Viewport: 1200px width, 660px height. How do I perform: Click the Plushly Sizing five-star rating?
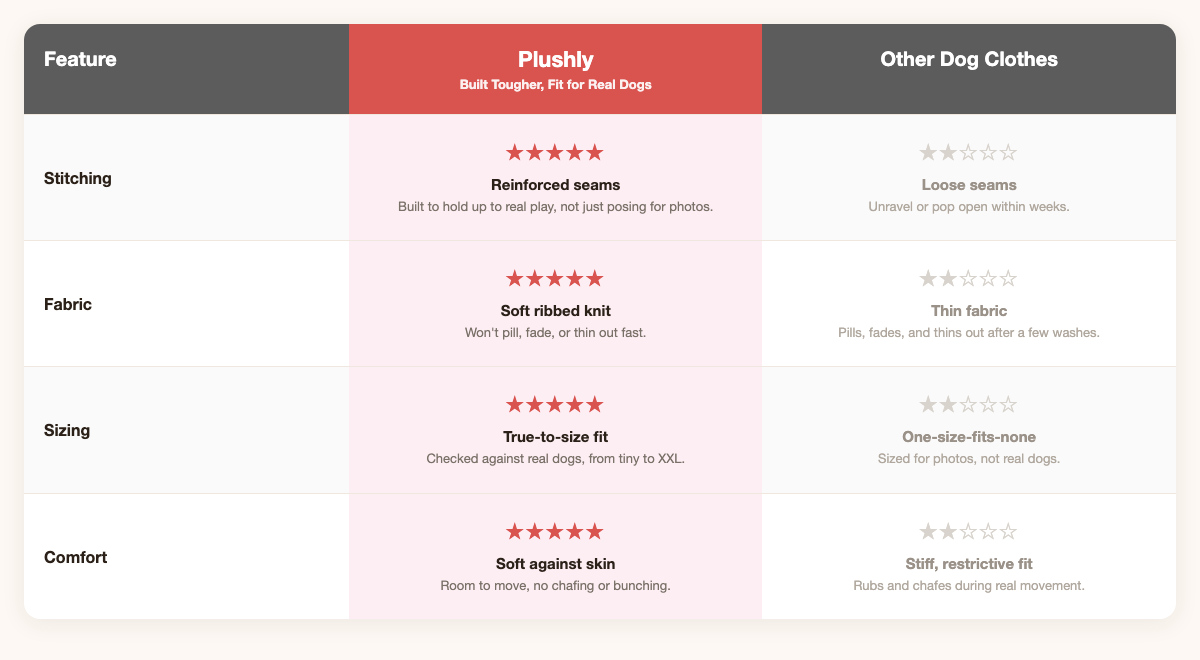point(555,405)
